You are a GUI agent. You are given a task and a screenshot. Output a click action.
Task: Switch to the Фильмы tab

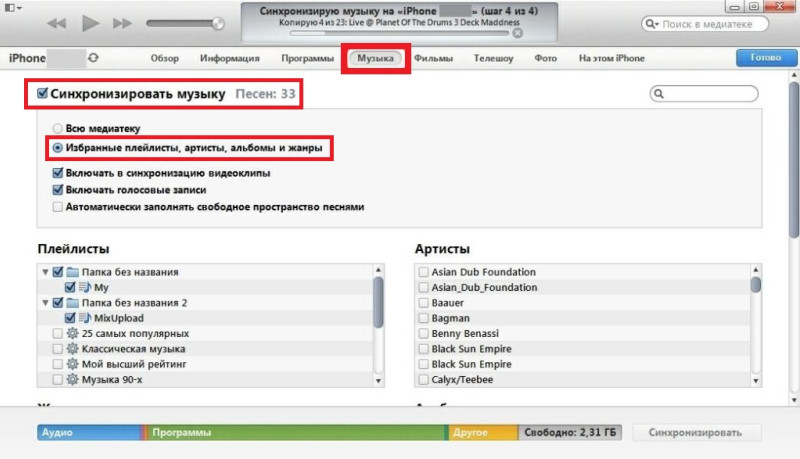coord(433,58)
